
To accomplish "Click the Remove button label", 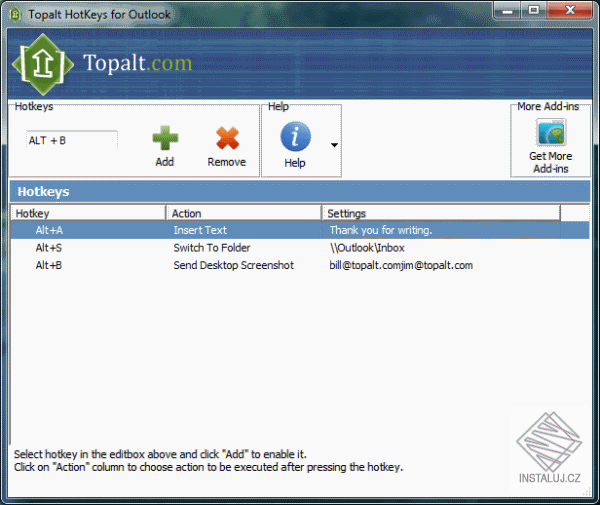I will tap(227, 162).
